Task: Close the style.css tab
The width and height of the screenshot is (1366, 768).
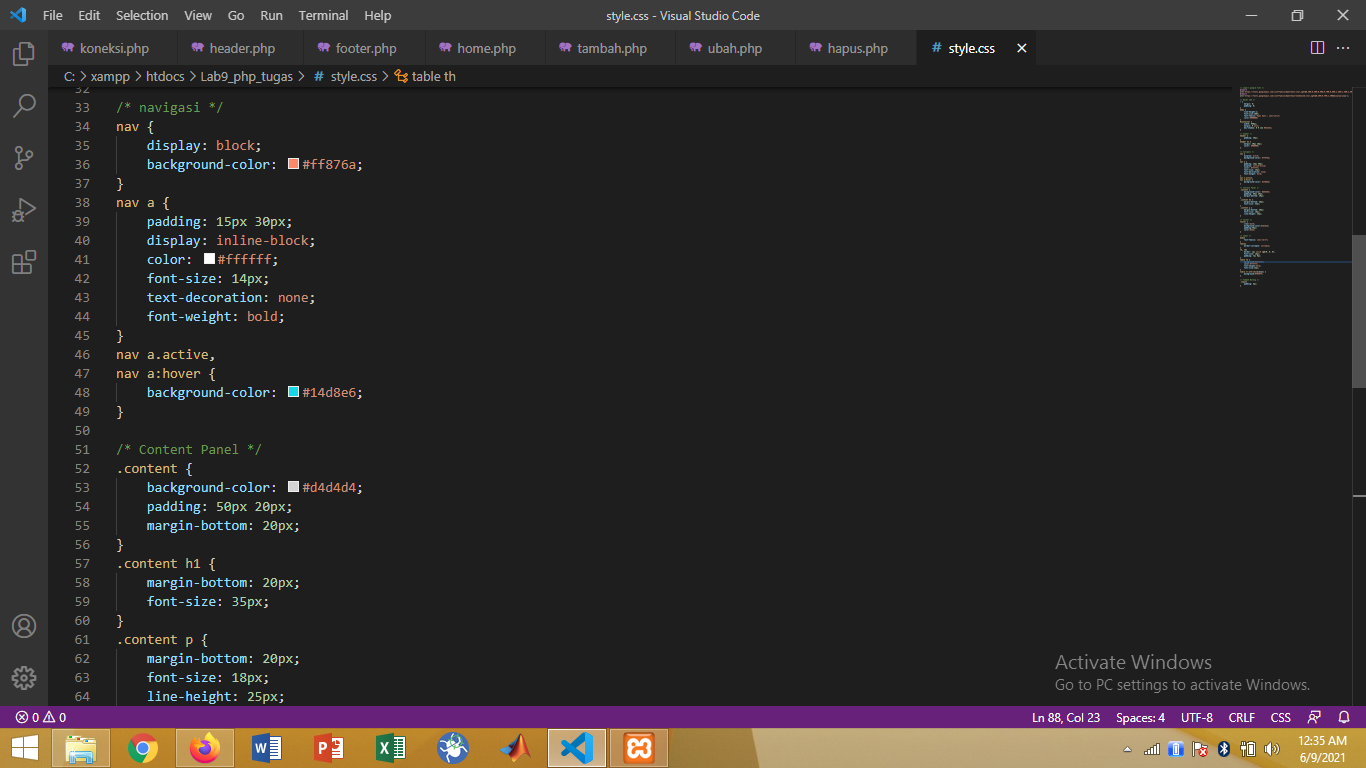Action: click(x=1021, y=48)
